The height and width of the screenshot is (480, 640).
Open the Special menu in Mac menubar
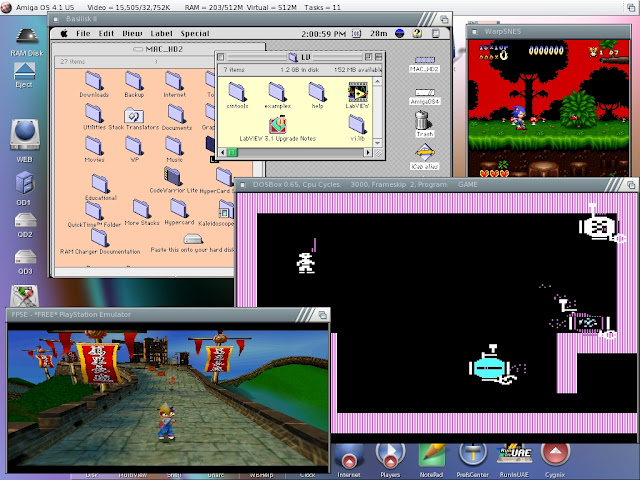coord(195,33)
